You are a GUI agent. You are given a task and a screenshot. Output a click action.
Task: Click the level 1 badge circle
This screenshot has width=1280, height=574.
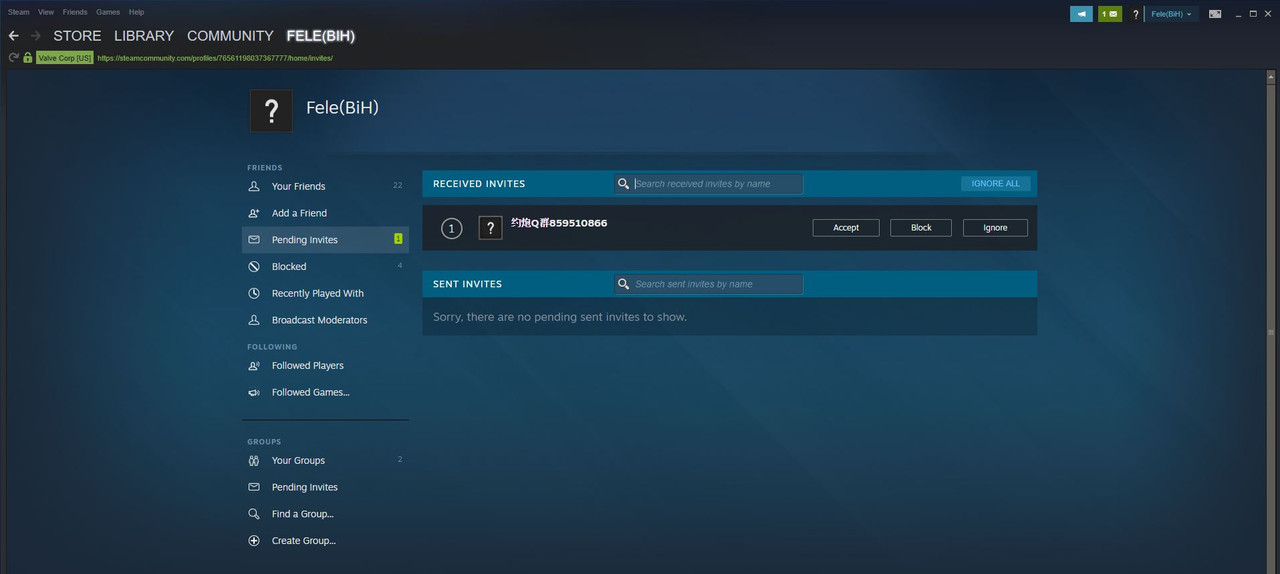[x=451, y=229]
